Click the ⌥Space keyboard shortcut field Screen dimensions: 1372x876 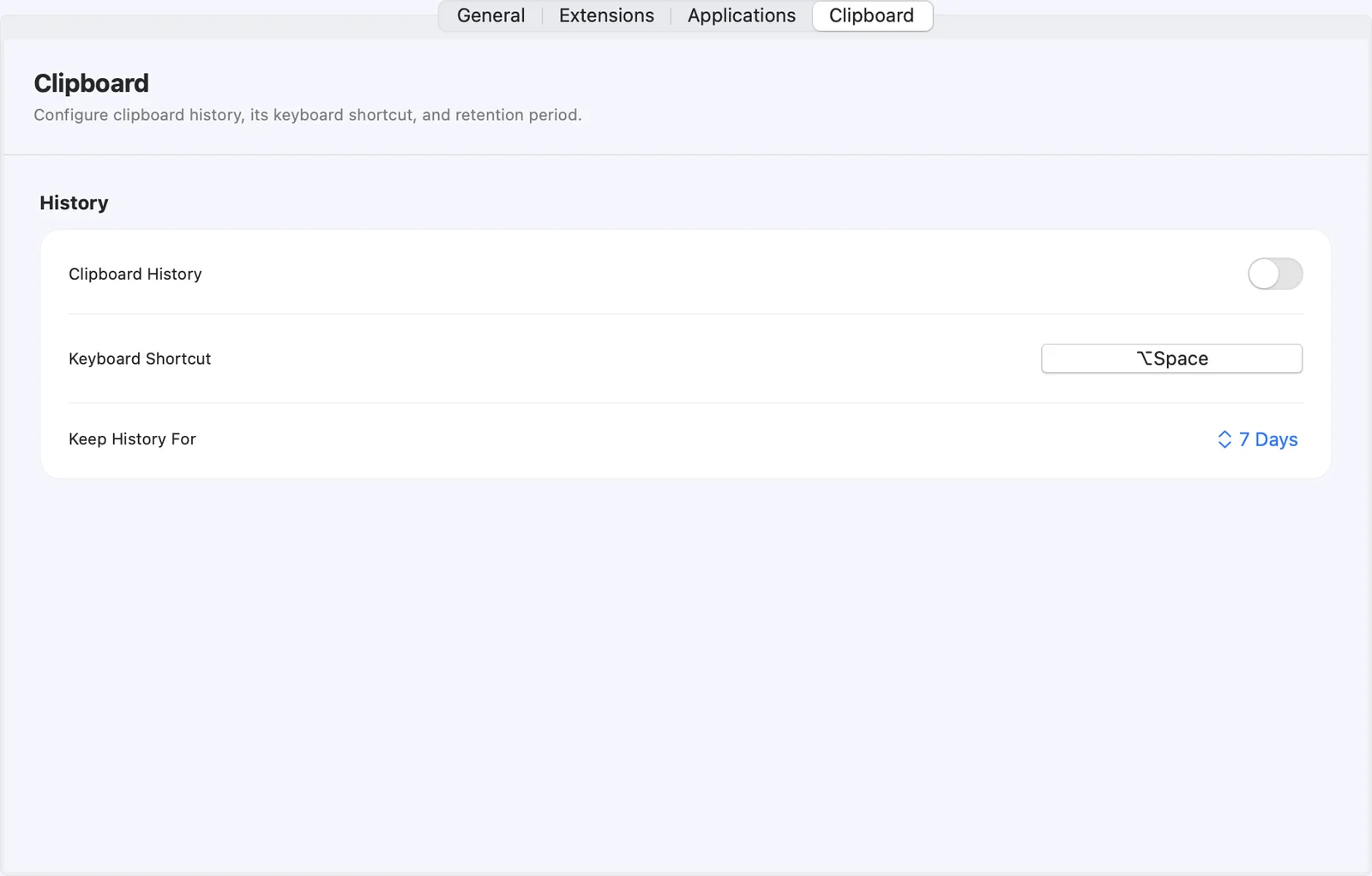click(x=1171, y=359)
